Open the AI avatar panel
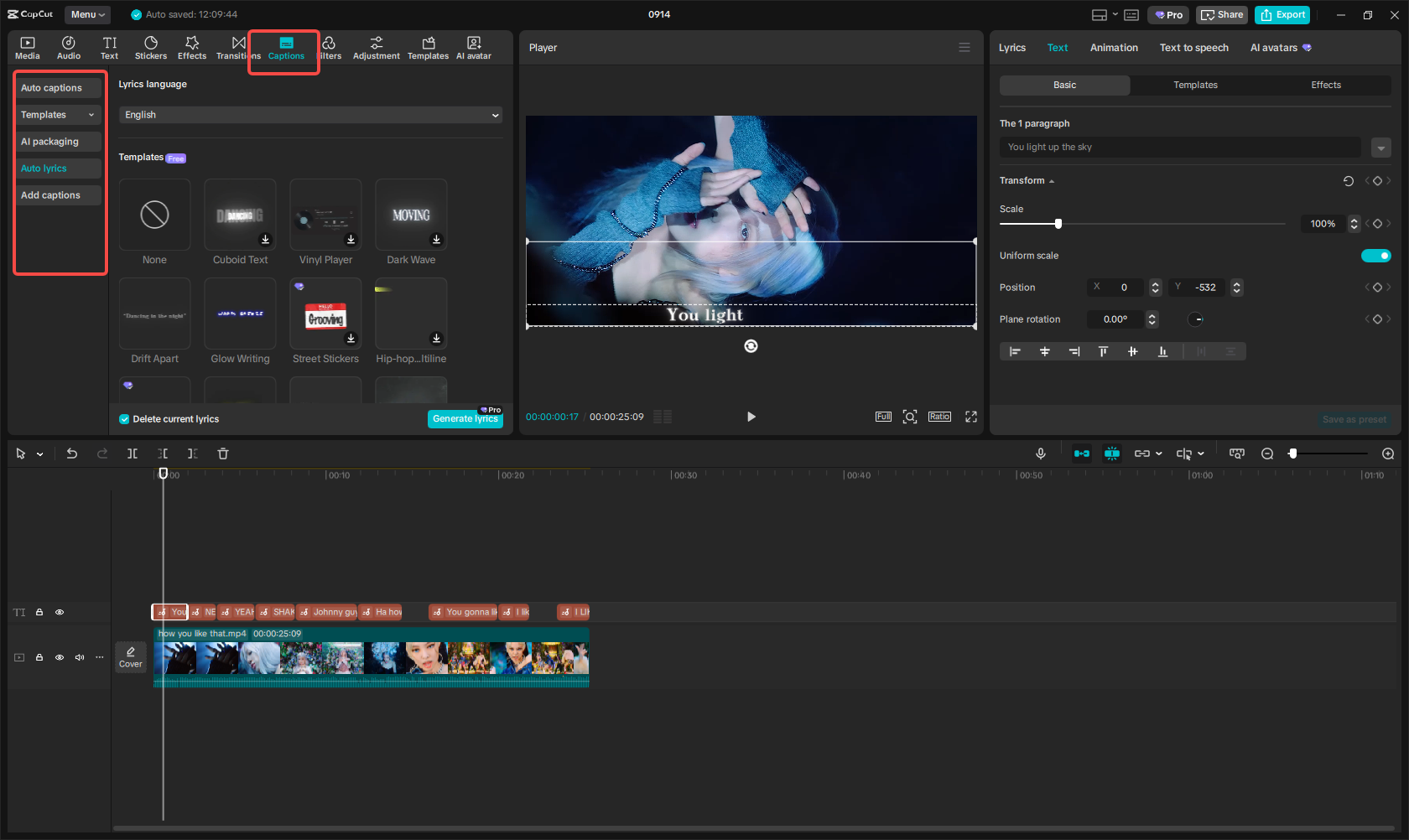 473,46
